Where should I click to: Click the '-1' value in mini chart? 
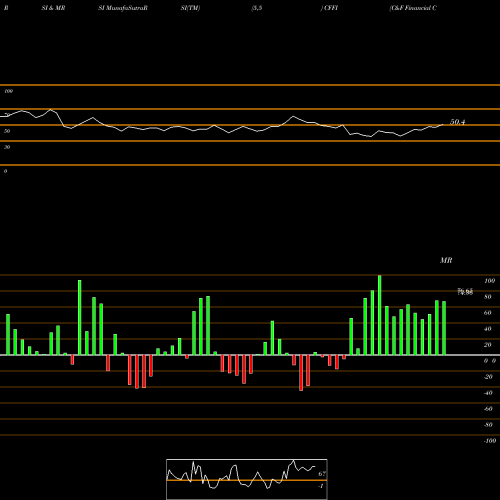(x=321, y=486)
